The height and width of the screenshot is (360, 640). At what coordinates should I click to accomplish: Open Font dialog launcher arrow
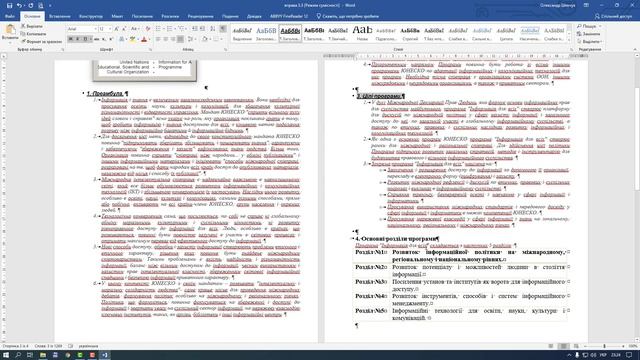tap(150, 49)
